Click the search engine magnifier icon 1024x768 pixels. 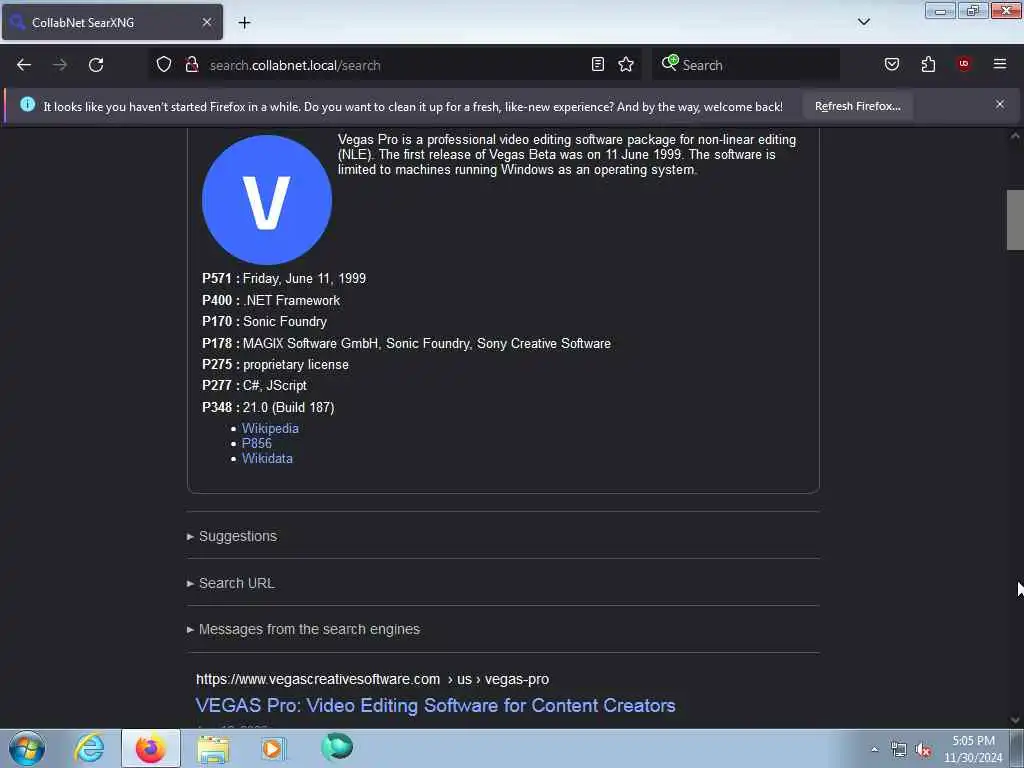click(669, 63)
